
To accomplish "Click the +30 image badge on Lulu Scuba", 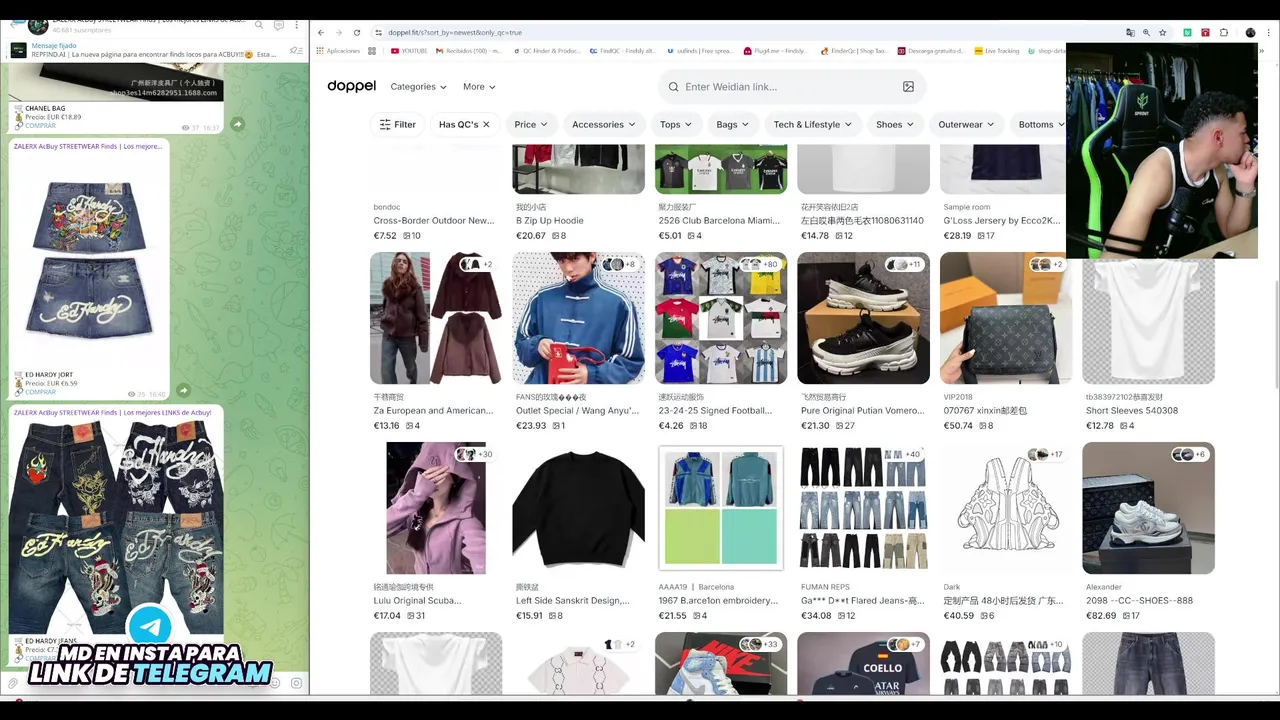I will coord(476,454).
